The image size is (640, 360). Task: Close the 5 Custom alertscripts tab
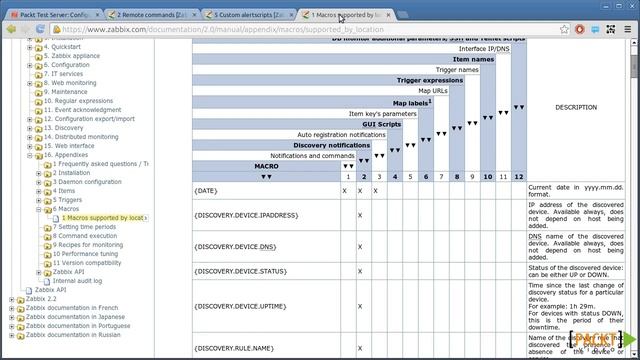[291, 15]
